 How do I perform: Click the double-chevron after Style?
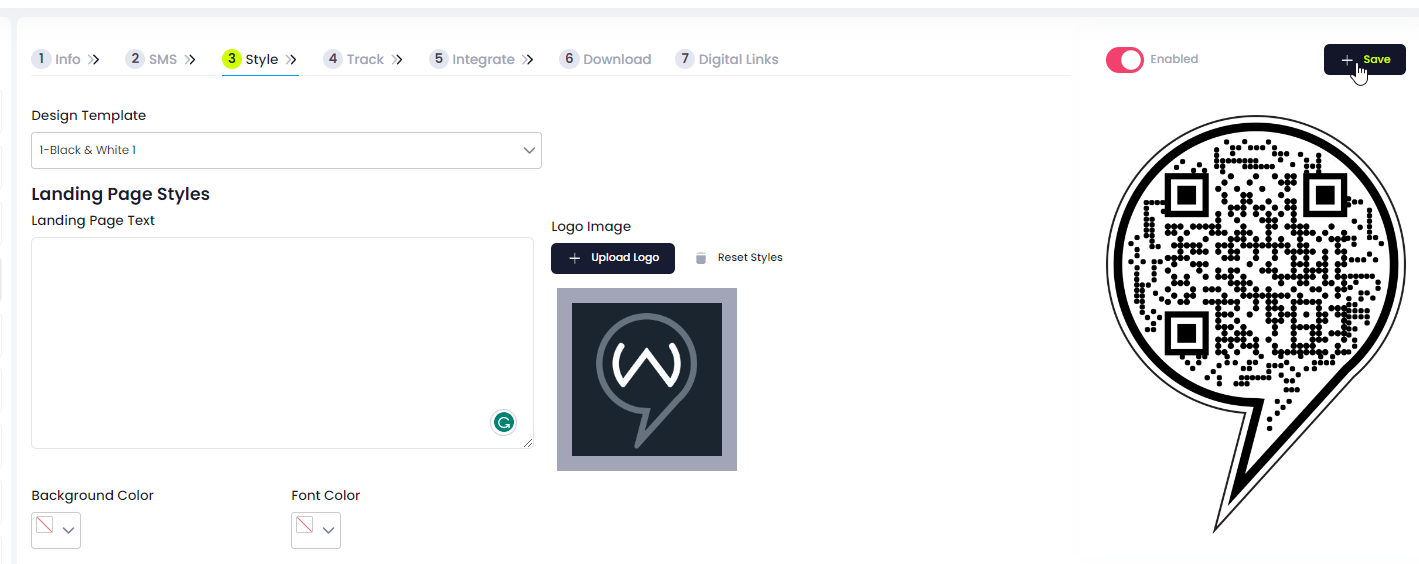pos(291,60)
